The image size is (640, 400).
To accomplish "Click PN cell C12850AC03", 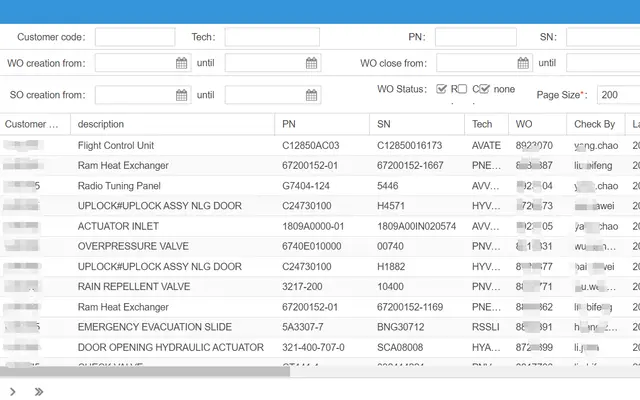I will (x=322, y=145).
